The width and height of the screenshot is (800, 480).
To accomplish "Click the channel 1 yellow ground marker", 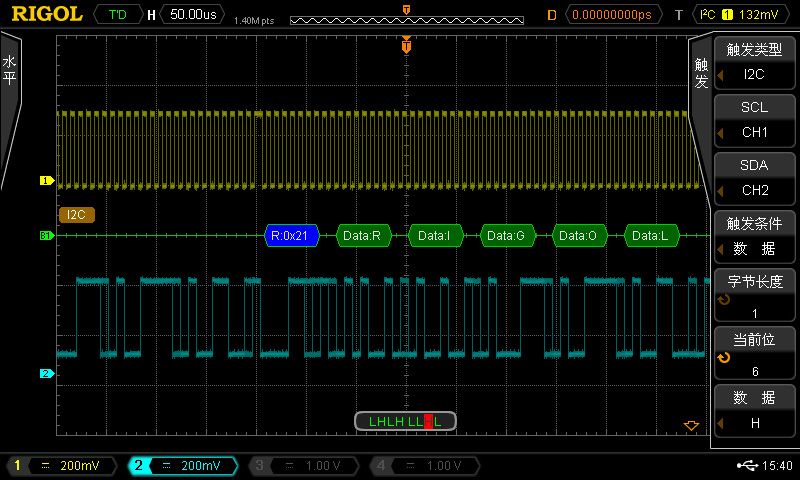I will [45, 181].
